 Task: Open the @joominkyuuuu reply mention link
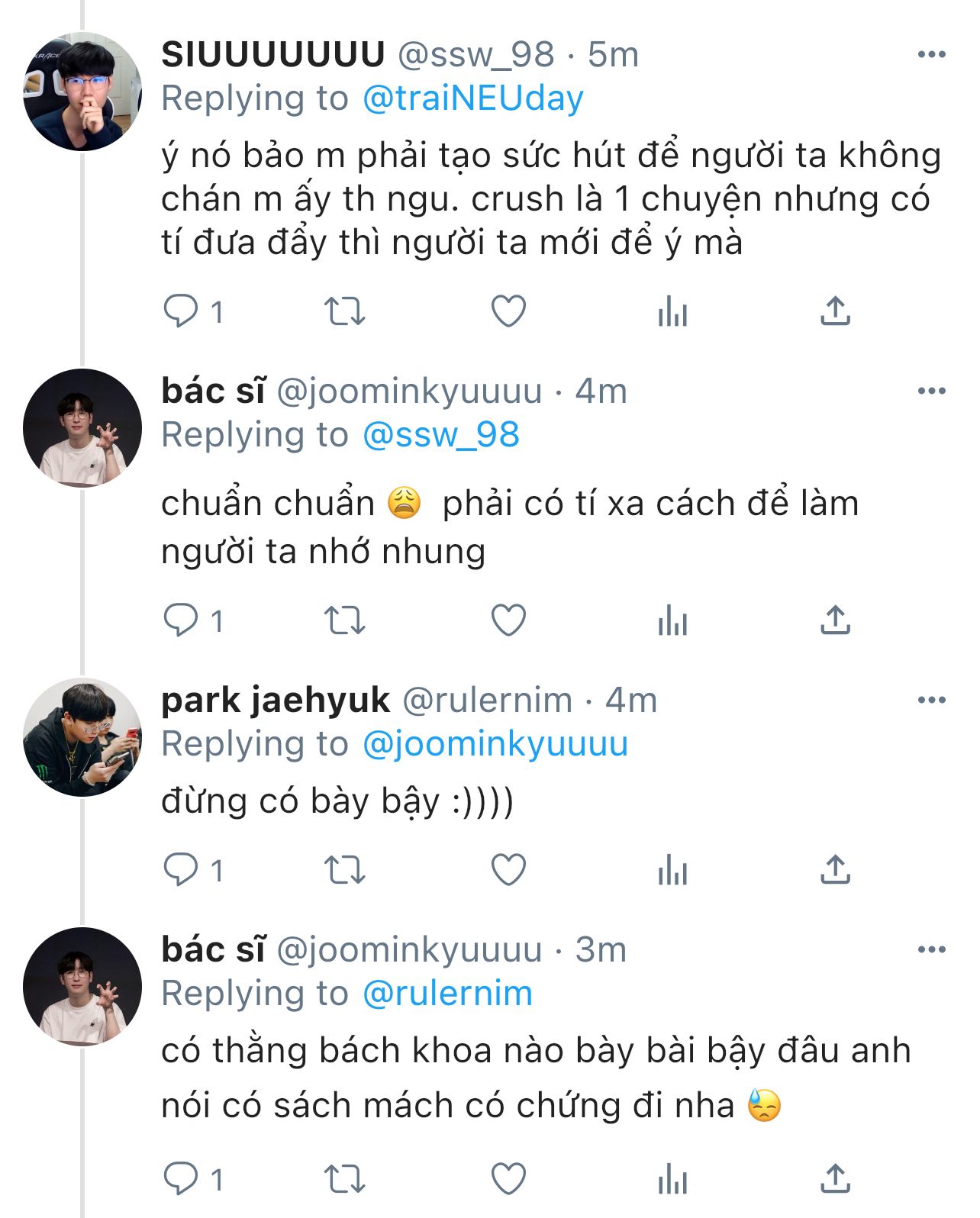coord(495,744)
